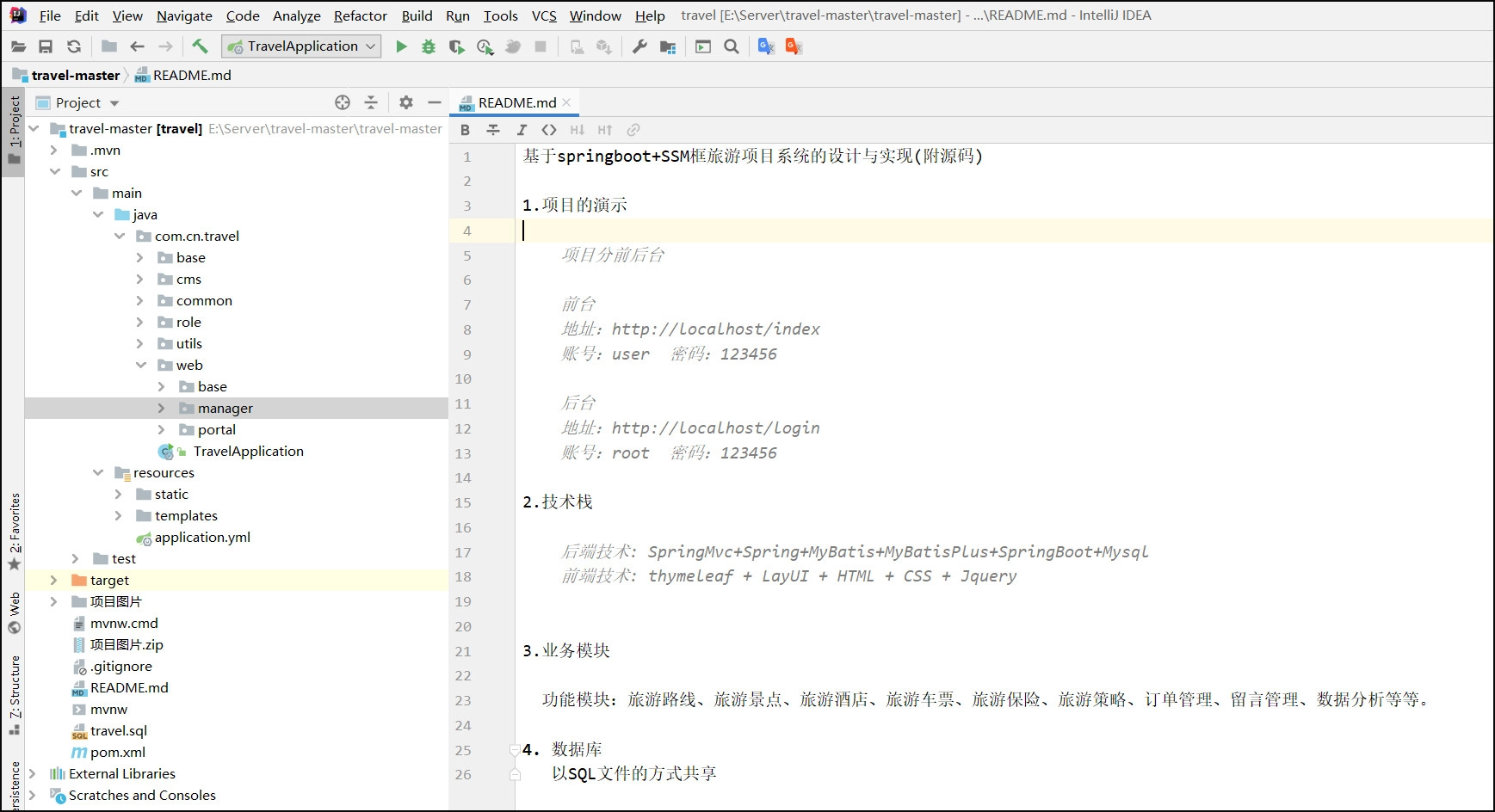The image size is (1495, 812).
Task: Run the TravelApplication with the green Run icon
Action: (x=401, y=46)
